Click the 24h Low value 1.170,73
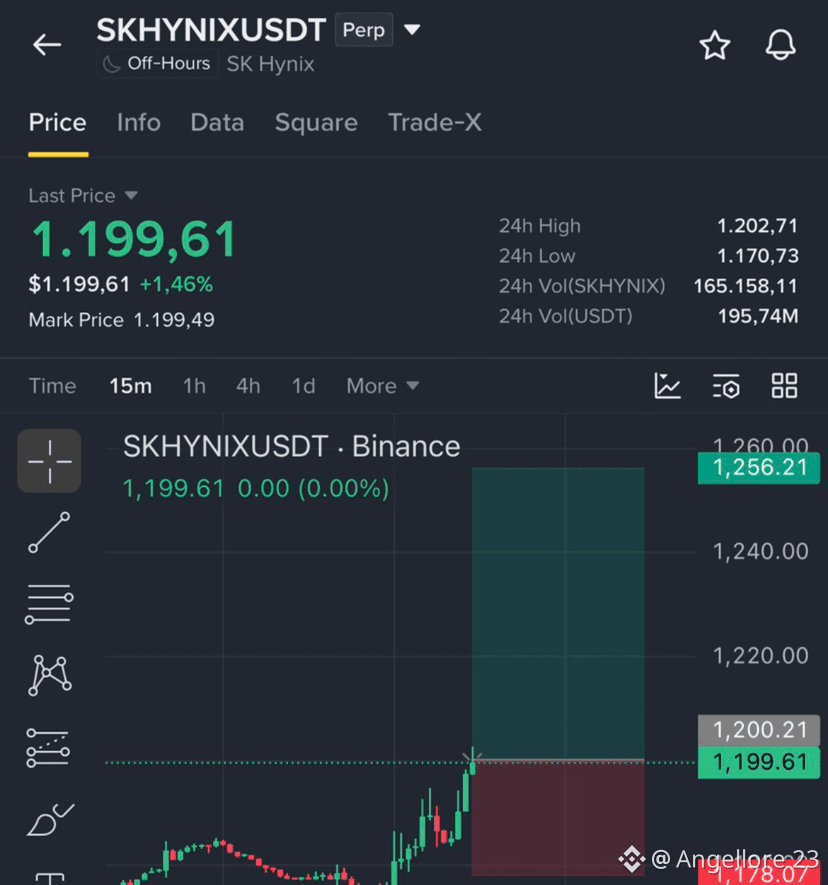This screenshot has height=885, width=828. (x=757, y=256)
